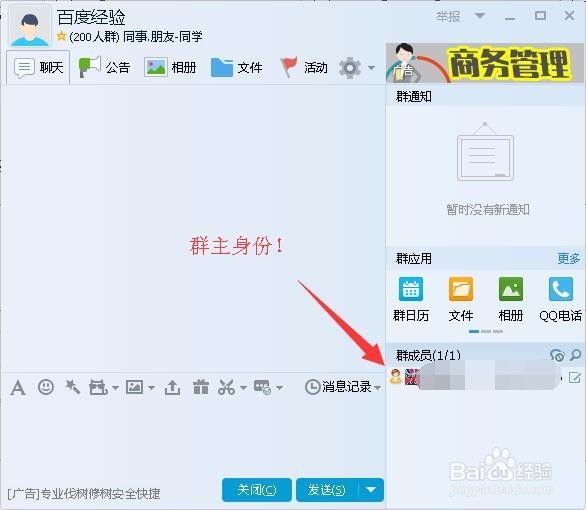Expand the 消息记录 dropdown arrow
Screen dimensions: 586x510
[x=377, y=388]
